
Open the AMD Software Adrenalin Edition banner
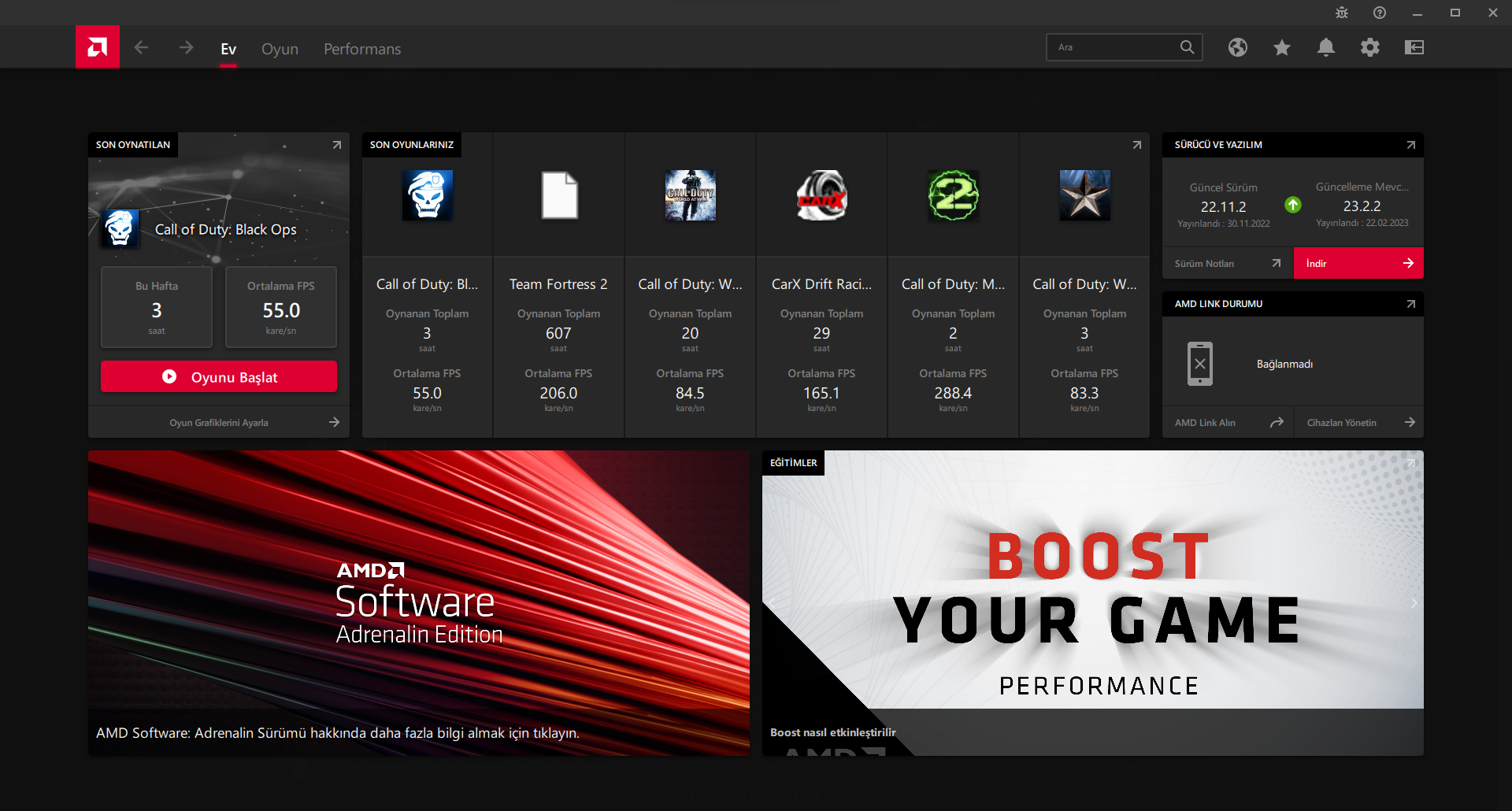pos(419,603)
